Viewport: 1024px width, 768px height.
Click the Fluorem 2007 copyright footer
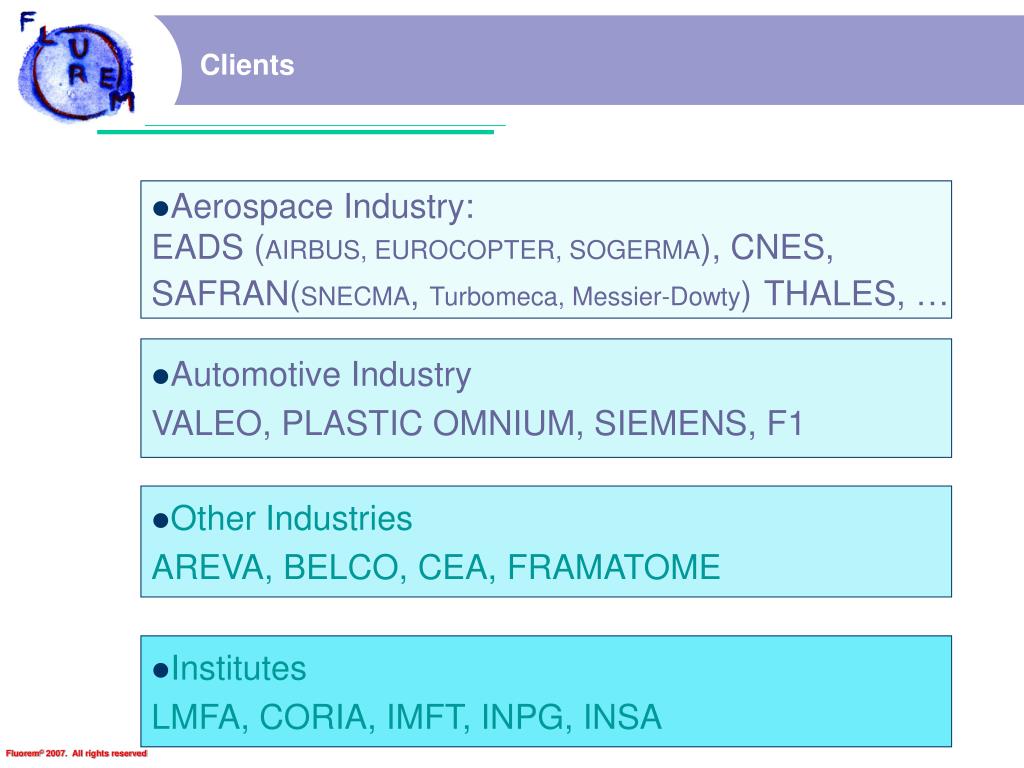point(76,754)
